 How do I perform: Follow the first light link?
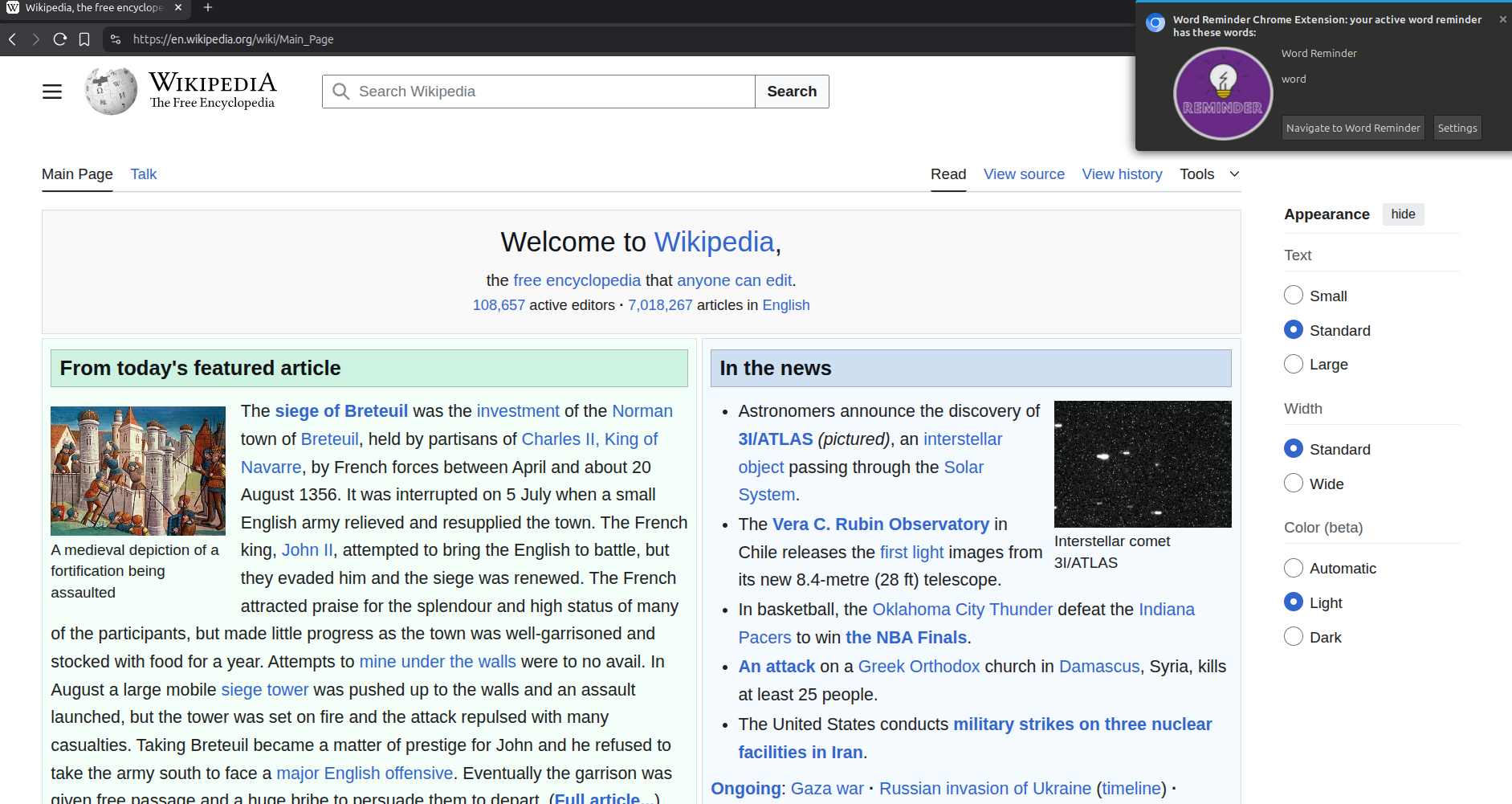pos(911,553)
